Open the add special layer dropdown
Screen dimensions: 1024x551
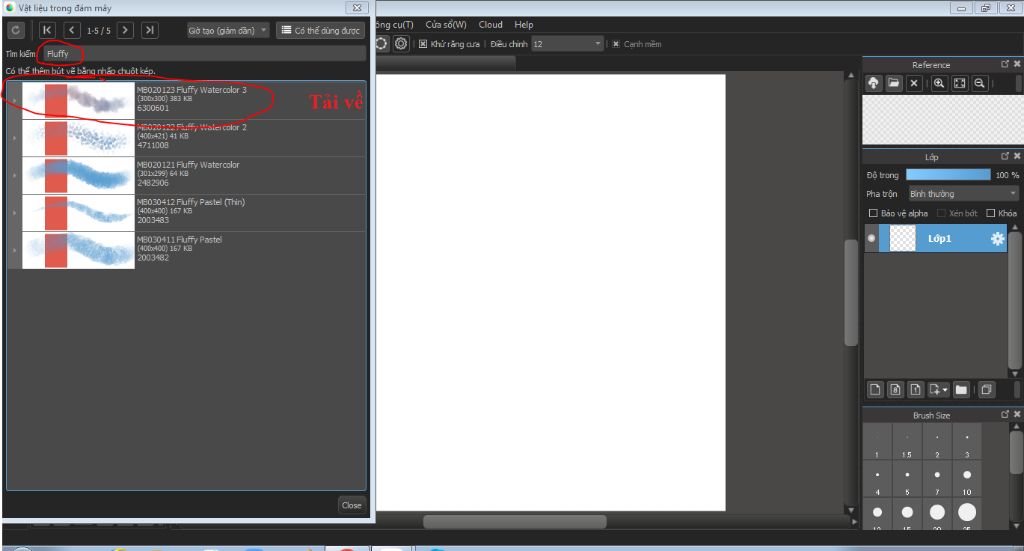click(938, 390)
